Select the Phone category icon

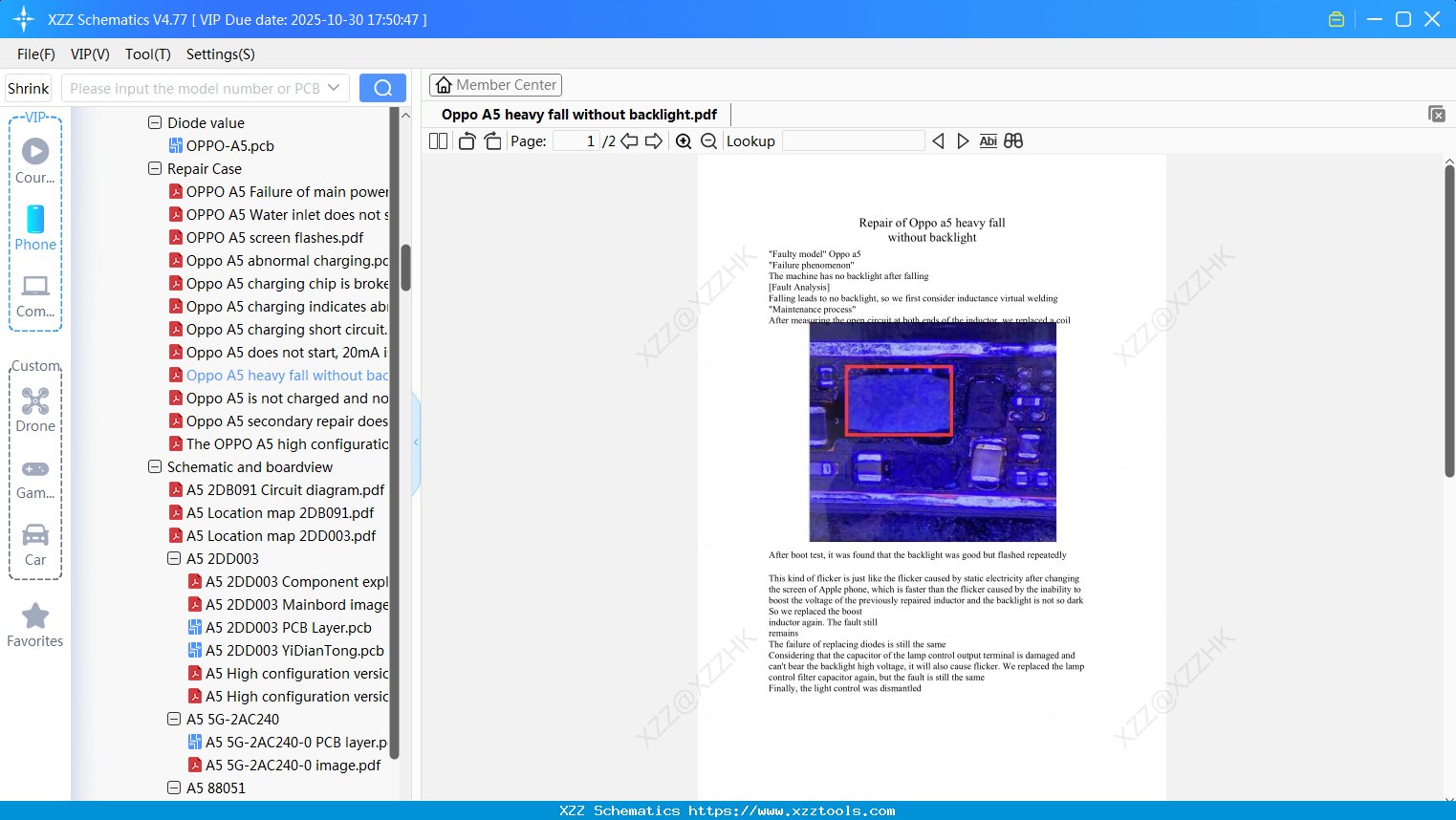click(35, 227)
